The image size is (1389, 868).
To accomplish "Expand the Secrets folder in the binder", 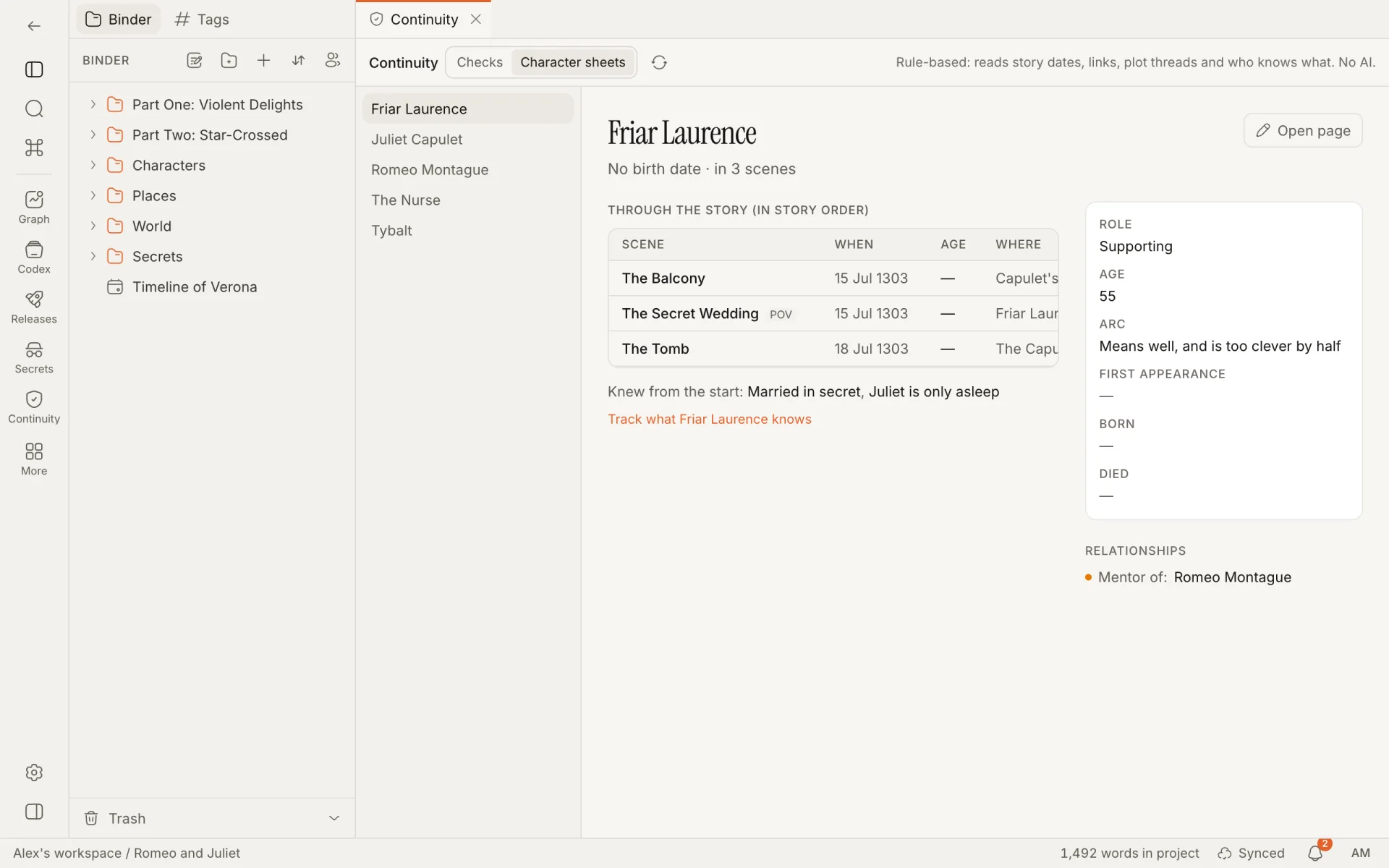I will [x=93, y=257].
